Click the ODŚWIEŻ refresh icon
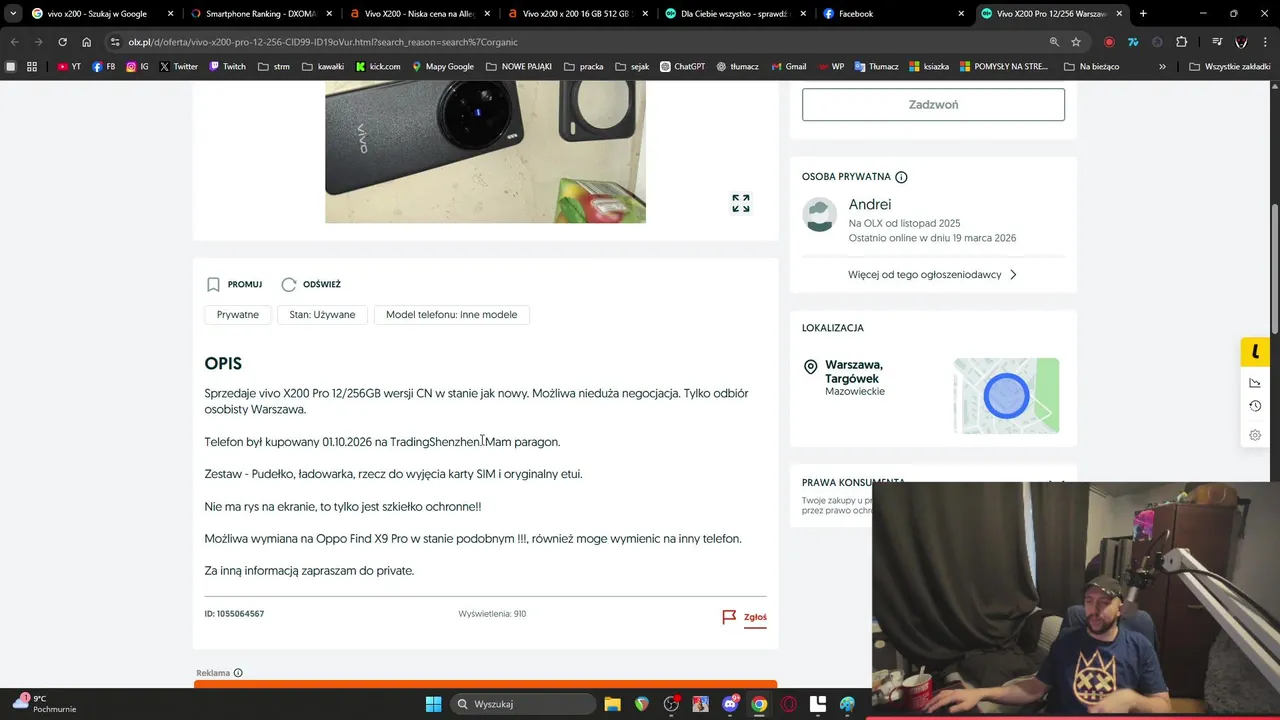The image size is (1280, 720). 289,284
